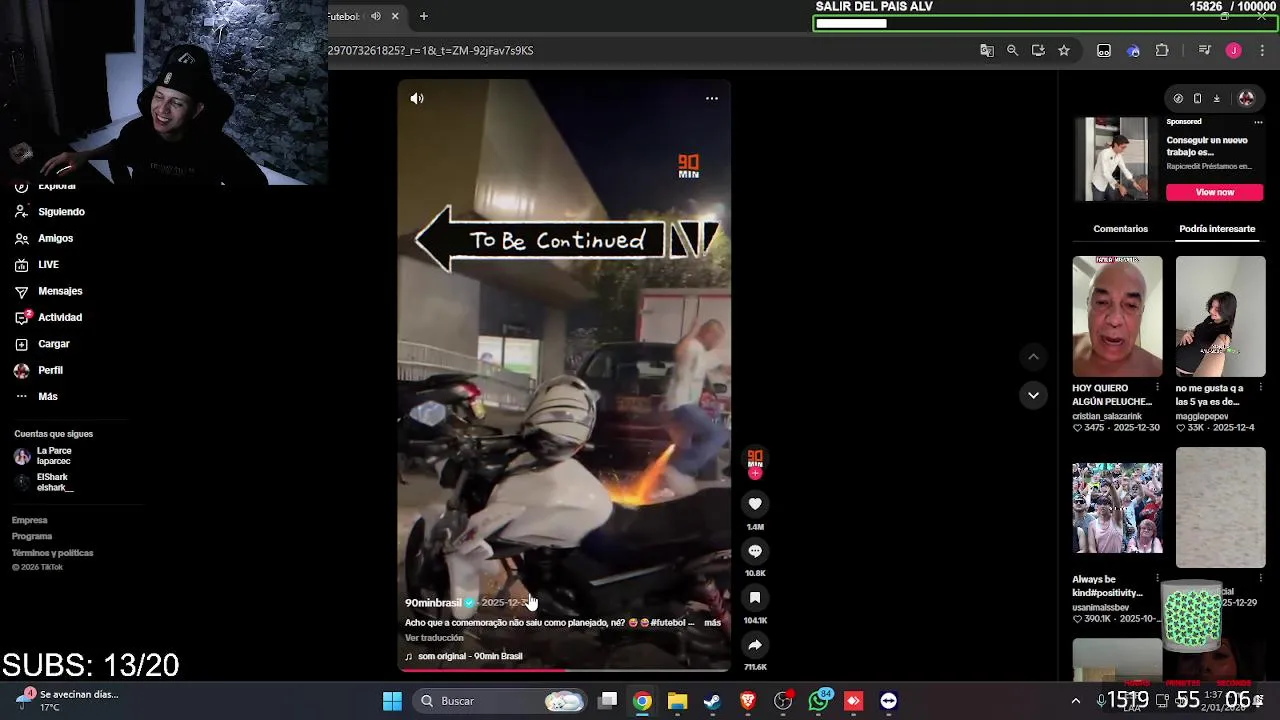
Task: Open Always be kind video thumbnail
Action: point(1117,507)
